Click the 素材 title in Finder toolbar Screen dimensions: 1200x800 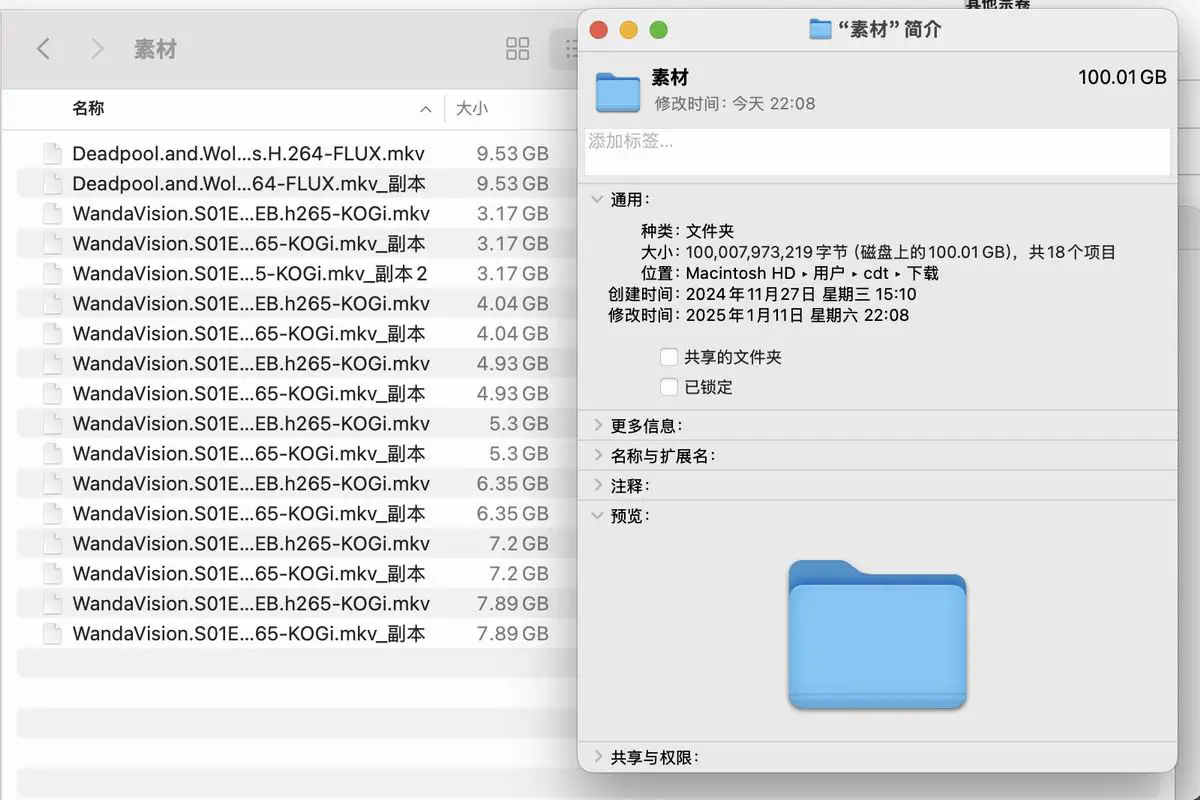point(155,49)
